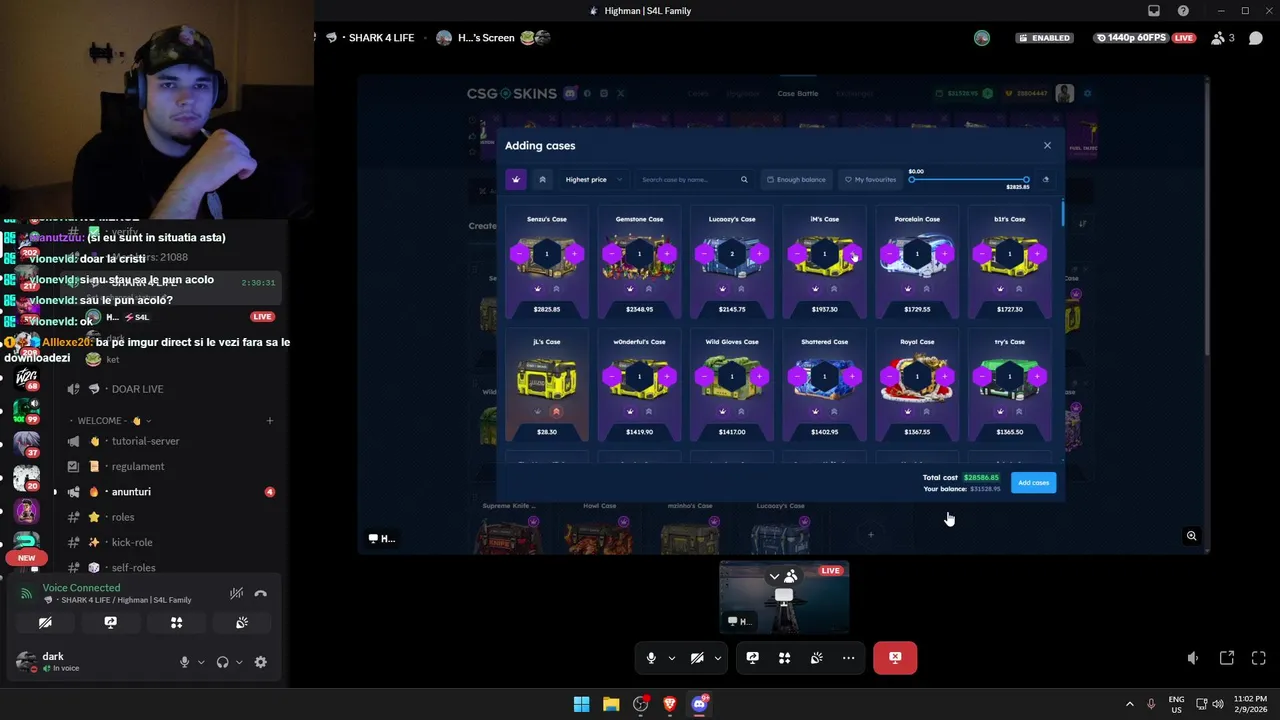Toggle Enough balance filter
This screenshot has width=1280, height=720.
pos(796,180)
